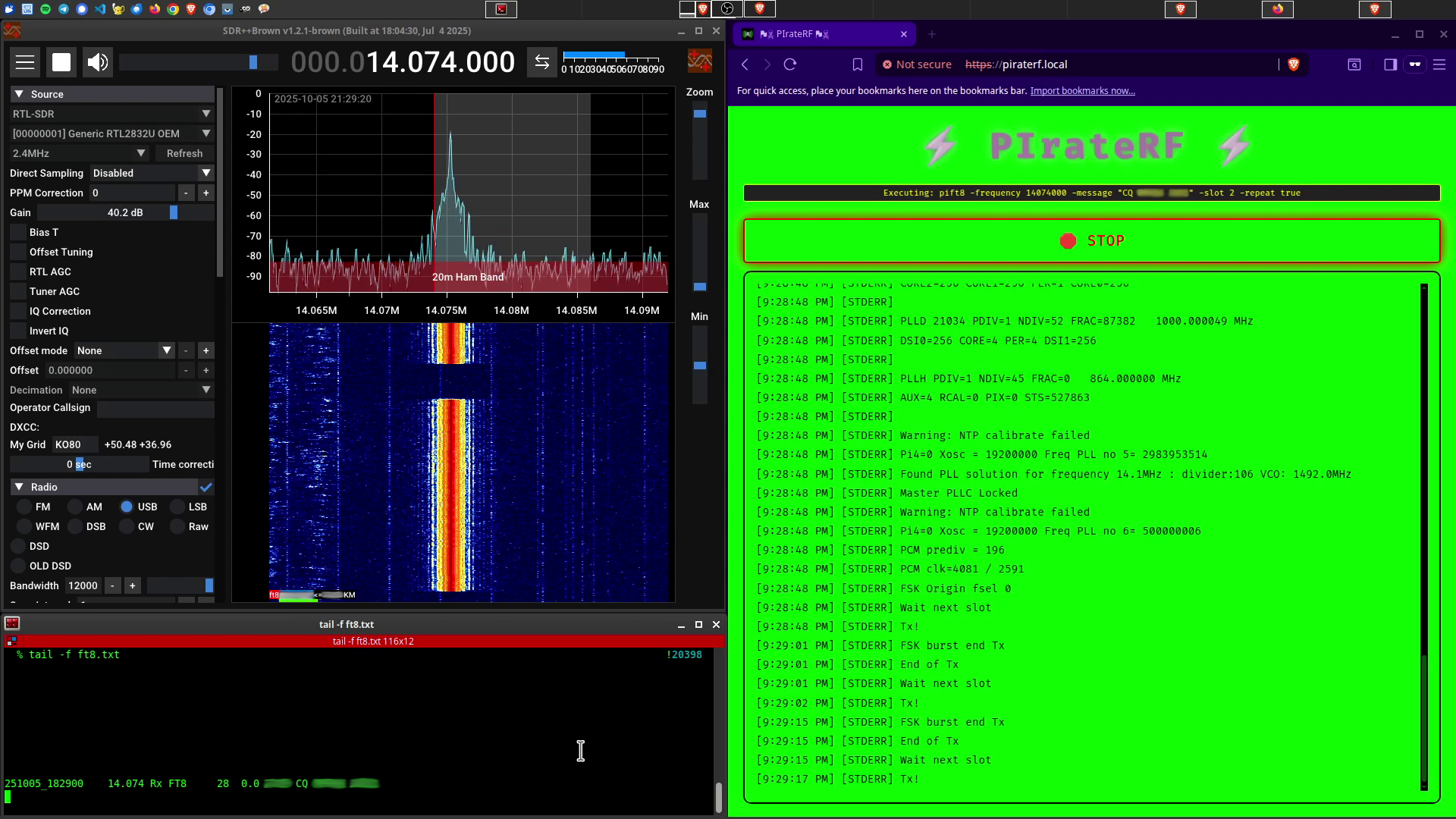Adjust the Gain slider handle

174,212
